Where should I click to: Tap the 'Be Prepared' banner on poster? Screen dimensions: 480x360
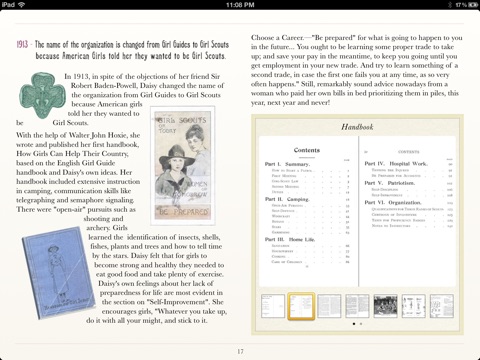pos(183,212)
